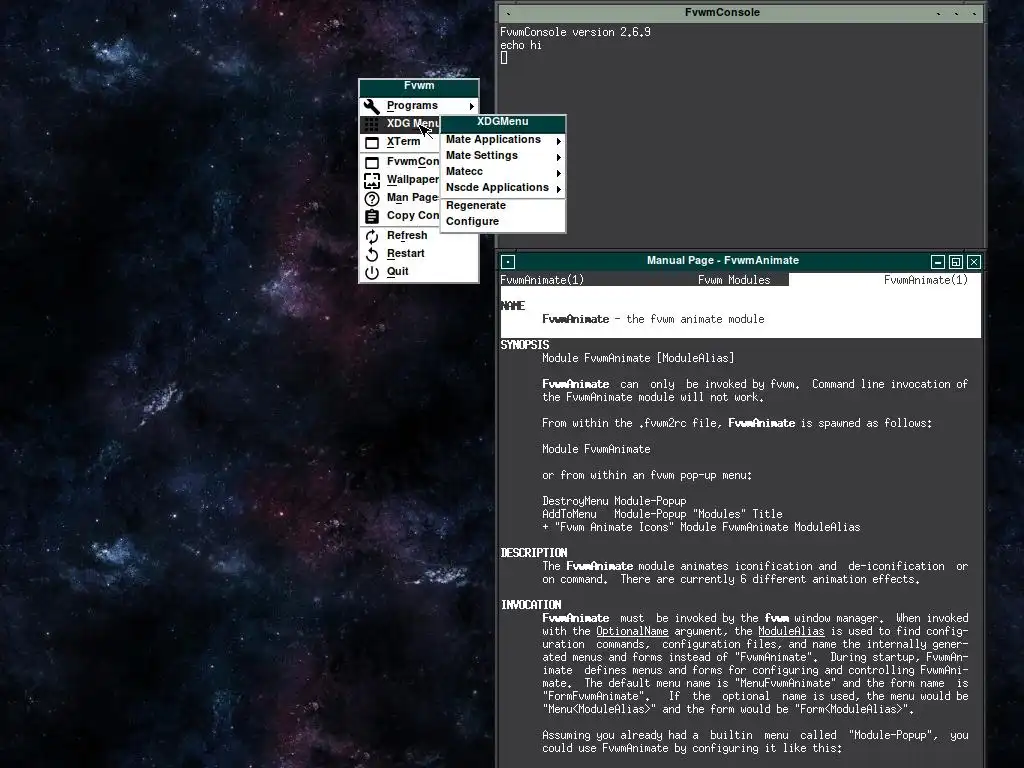This screenshot has width=1024, height=768.
Task: Expand Matecc submenu arrow
Action: tap(558, 173)
